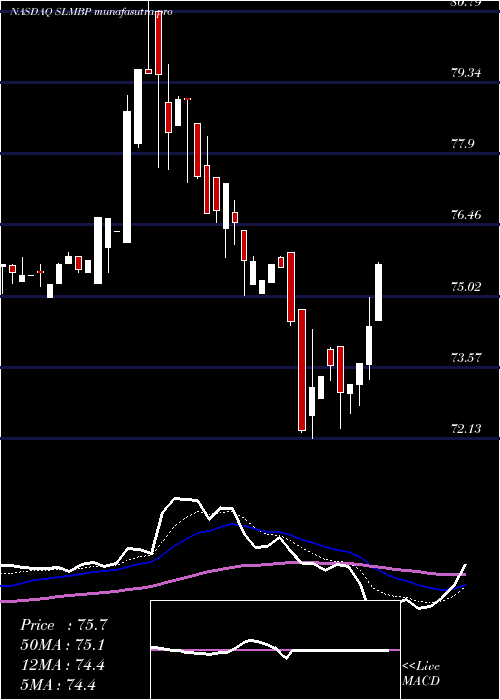Click the NASDAQ SLMBP munafasutra title text
500x700 pixels.
[x=92, y=12]
